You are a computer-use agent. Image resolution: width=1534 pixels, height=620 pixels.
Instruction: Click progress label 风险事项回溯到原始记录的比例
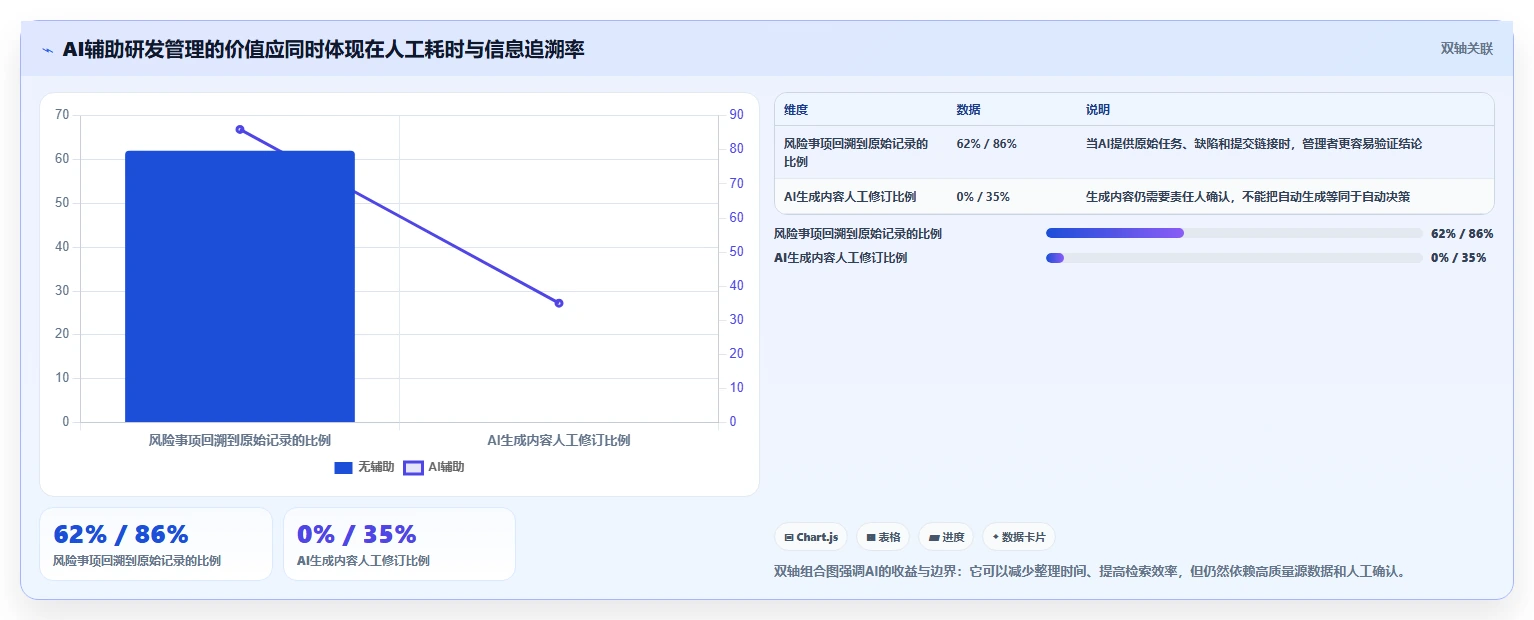[x=858, y=233]
